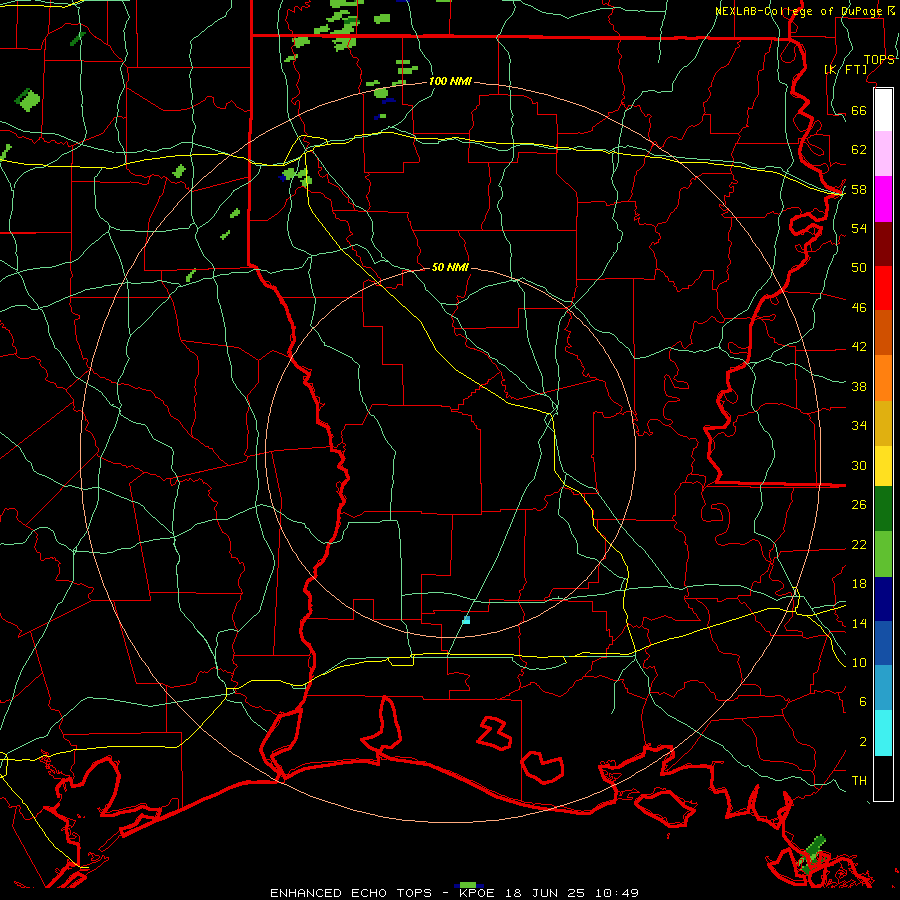This screenshot has width=900, height=900.
Task: Click the '18' legend value
Action: [x=859, y=584]
